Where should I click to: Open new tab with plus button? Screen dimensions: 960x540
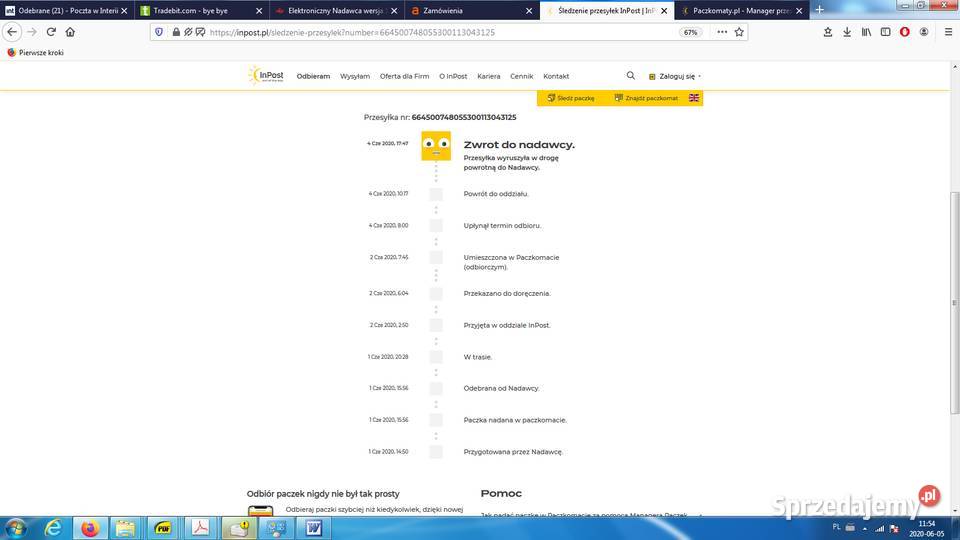tap(820, 10)
